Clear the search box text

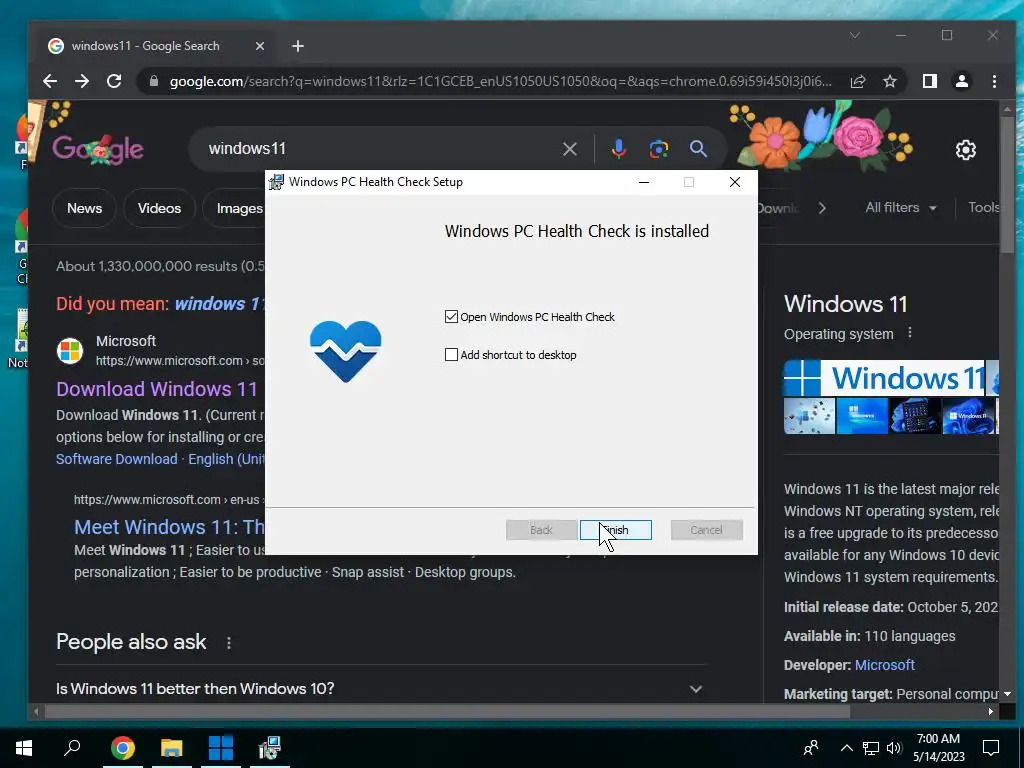pos(569,149)
